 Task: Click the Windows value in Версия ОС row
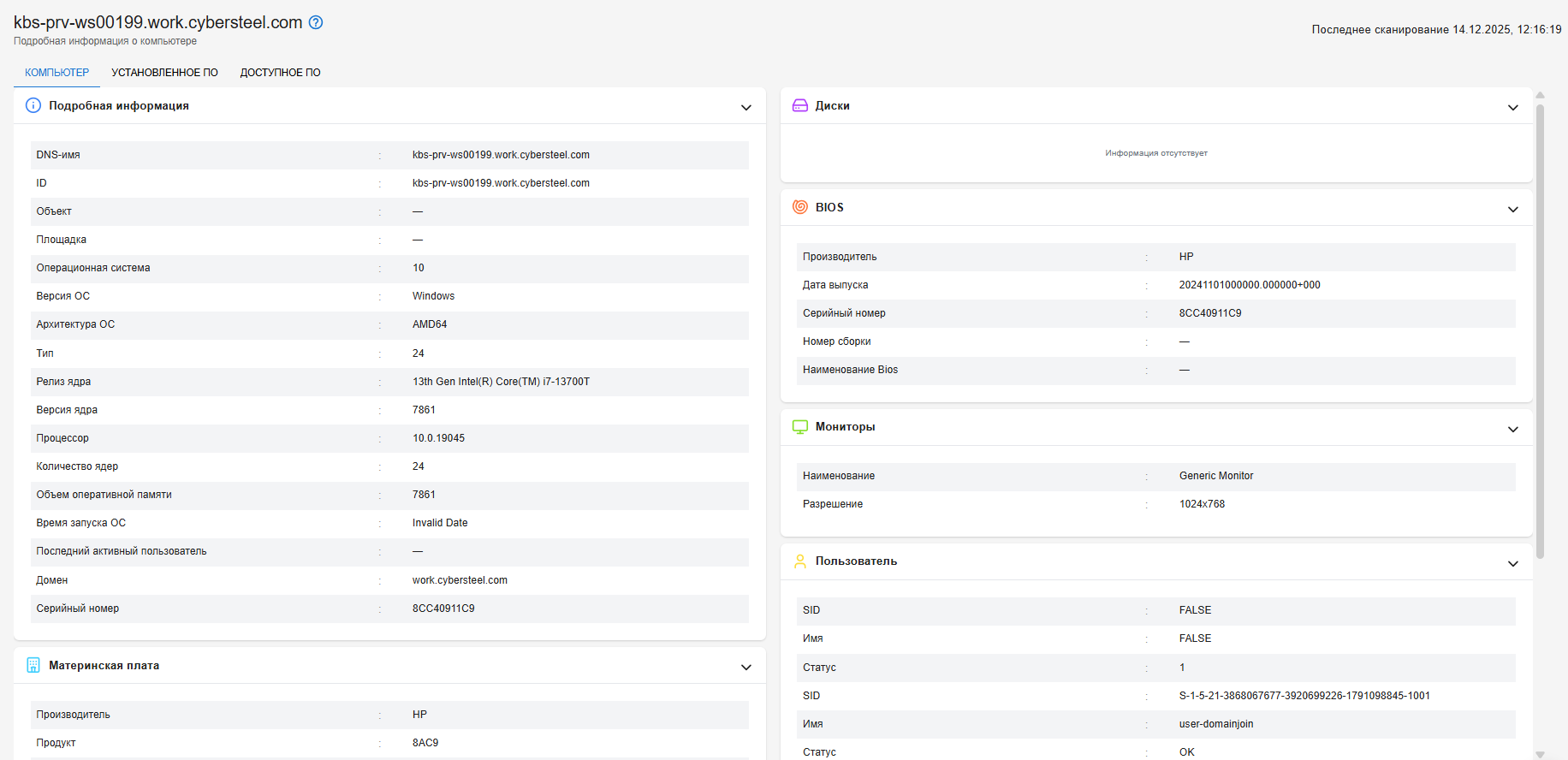click(433, 296)
